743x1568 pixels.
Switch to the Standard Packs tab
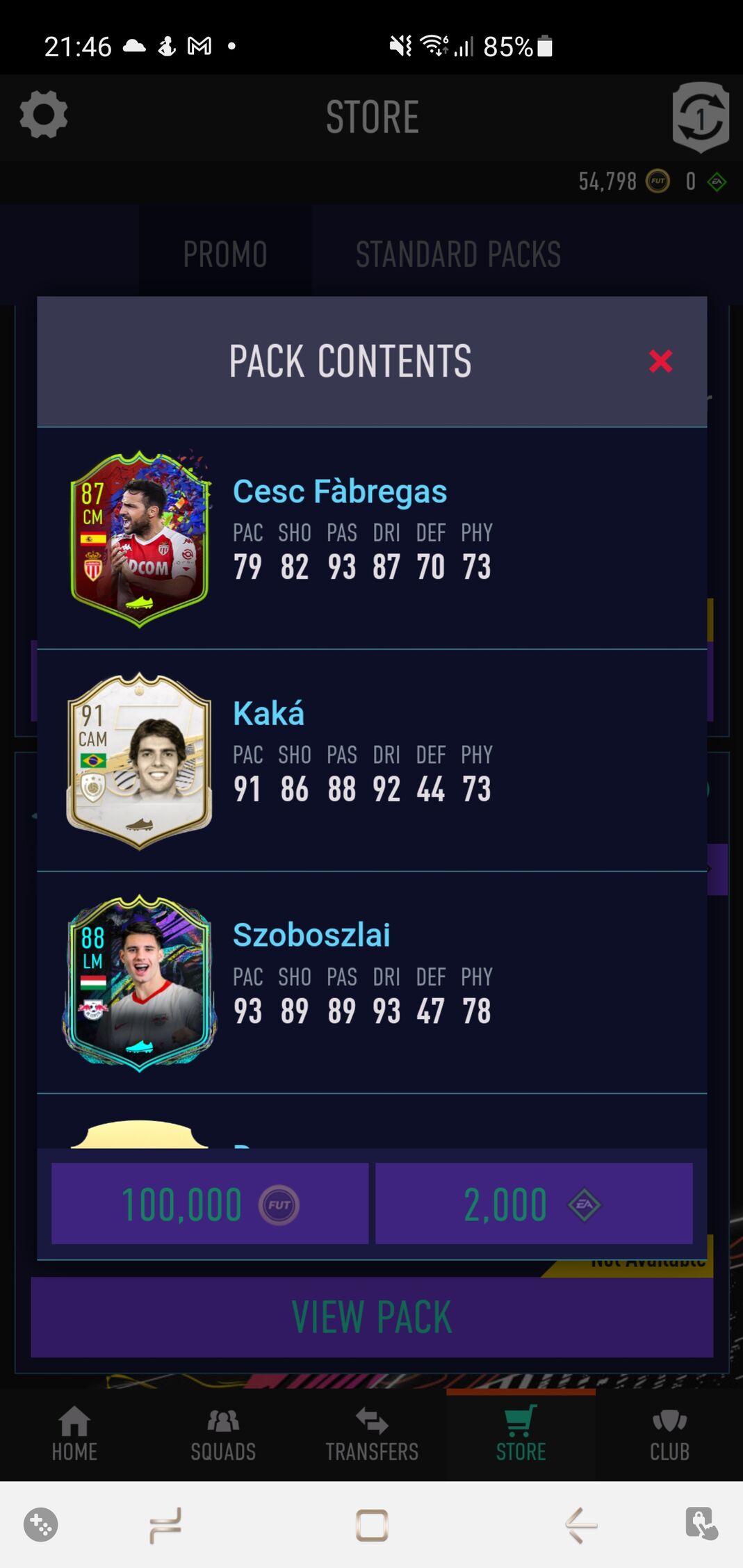coord(458,254)
